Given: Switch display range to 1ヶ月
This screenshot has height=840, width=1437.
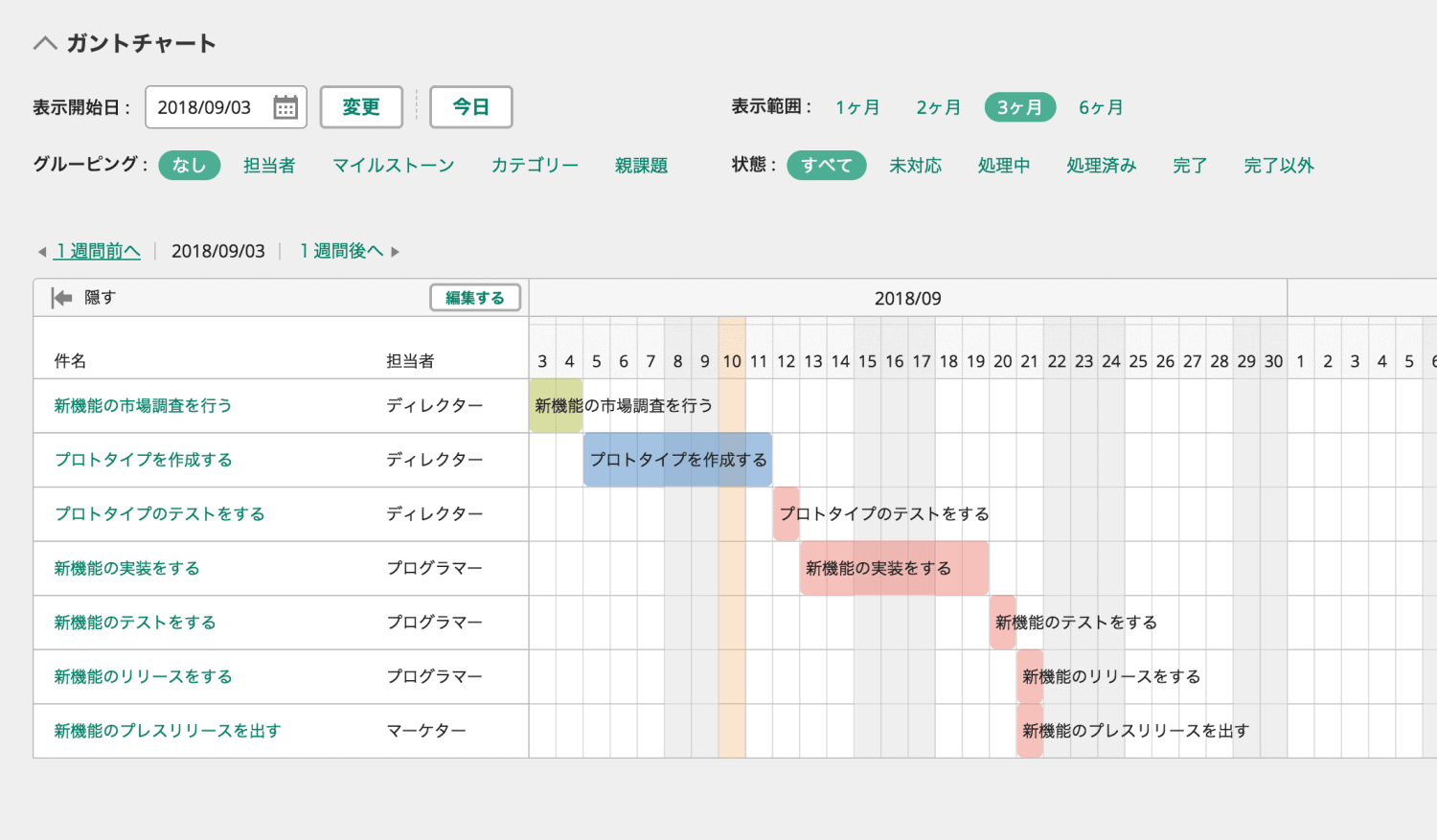Looking at the screenshot, I should coord(856,107).
